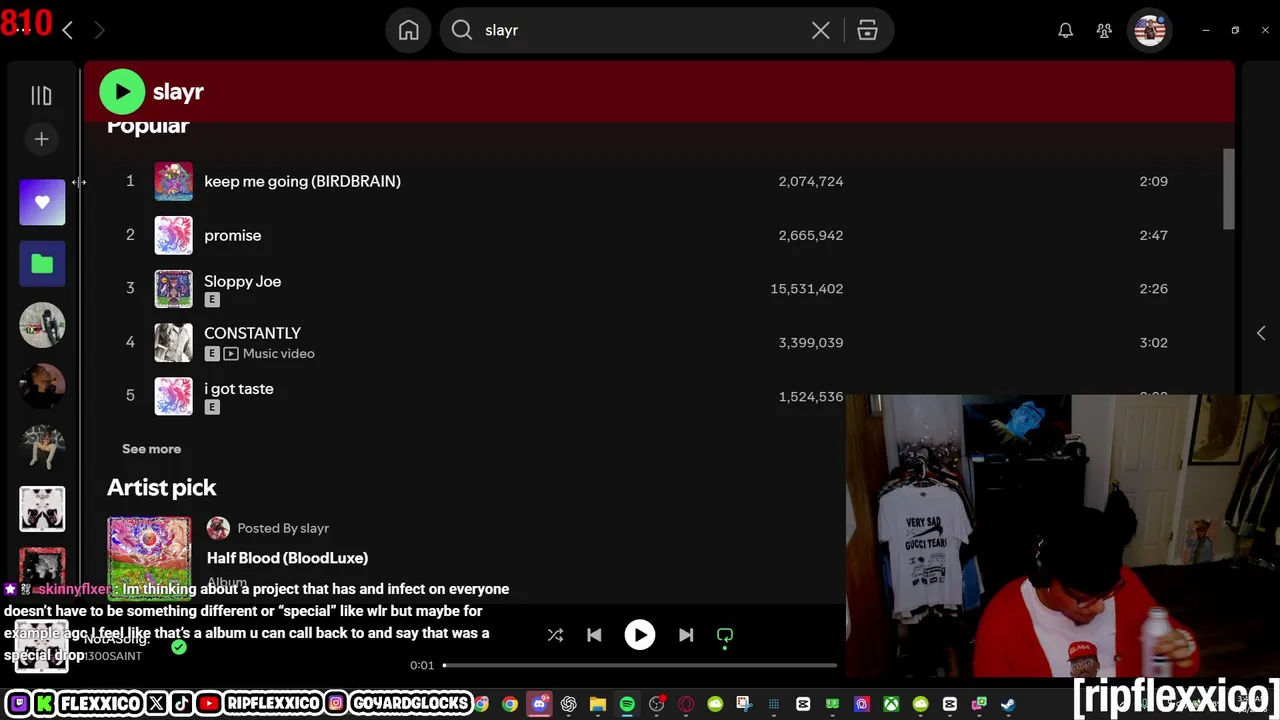Image resolution: width=1280 pixels, height=720 pixels.
Task: Select the track 'CONSTANTLY'
Action: pos(252,333)
